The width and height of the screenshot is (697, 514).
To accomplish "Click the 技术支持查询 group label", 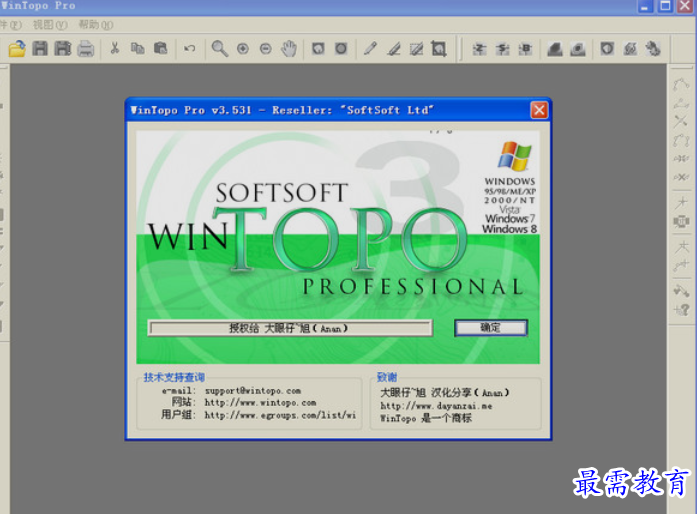I will pos(174,377).
